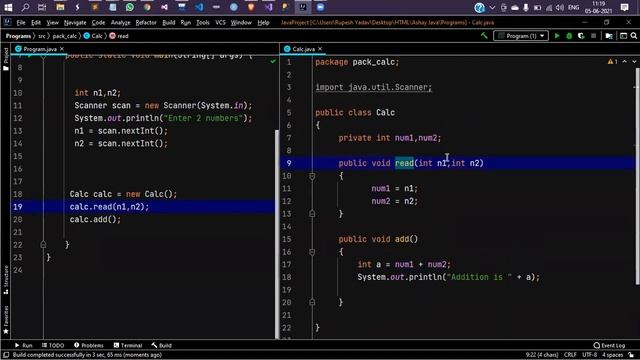This screenshot has width=640, height=360.
Task: Click Calc class in the breadcrumb
Action: 93,36
